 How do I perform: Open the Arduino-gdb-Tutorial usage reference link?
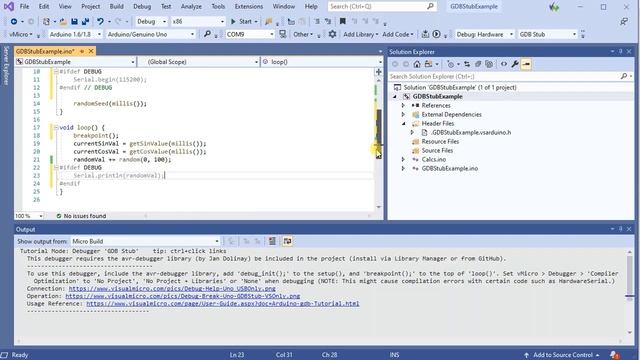click(x=223, y=304)
